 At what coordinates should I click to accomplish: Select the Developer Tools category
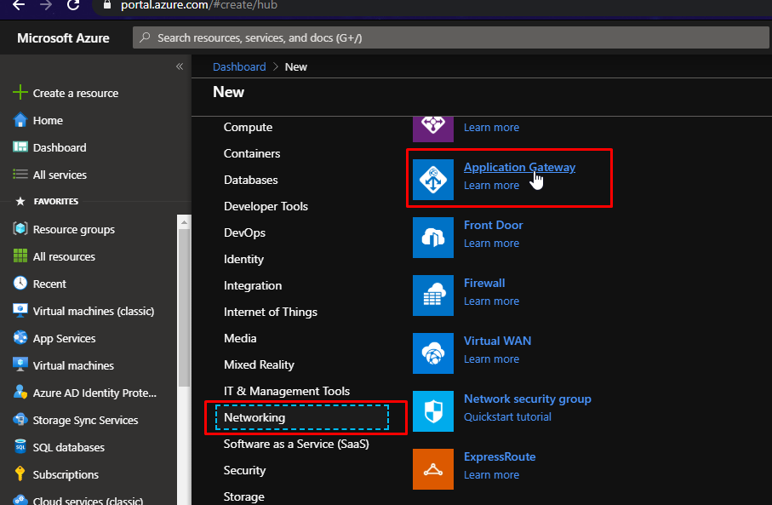(x=266, y=206)
